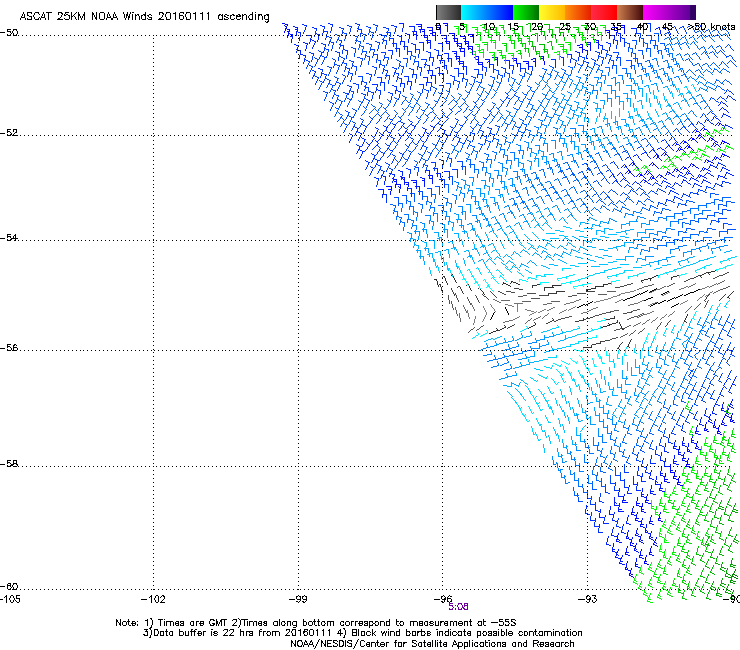Click the NOAA/NESDIS Center credit line
The height and width of the screenshot is (650, 740).
(x=432, y=644)
